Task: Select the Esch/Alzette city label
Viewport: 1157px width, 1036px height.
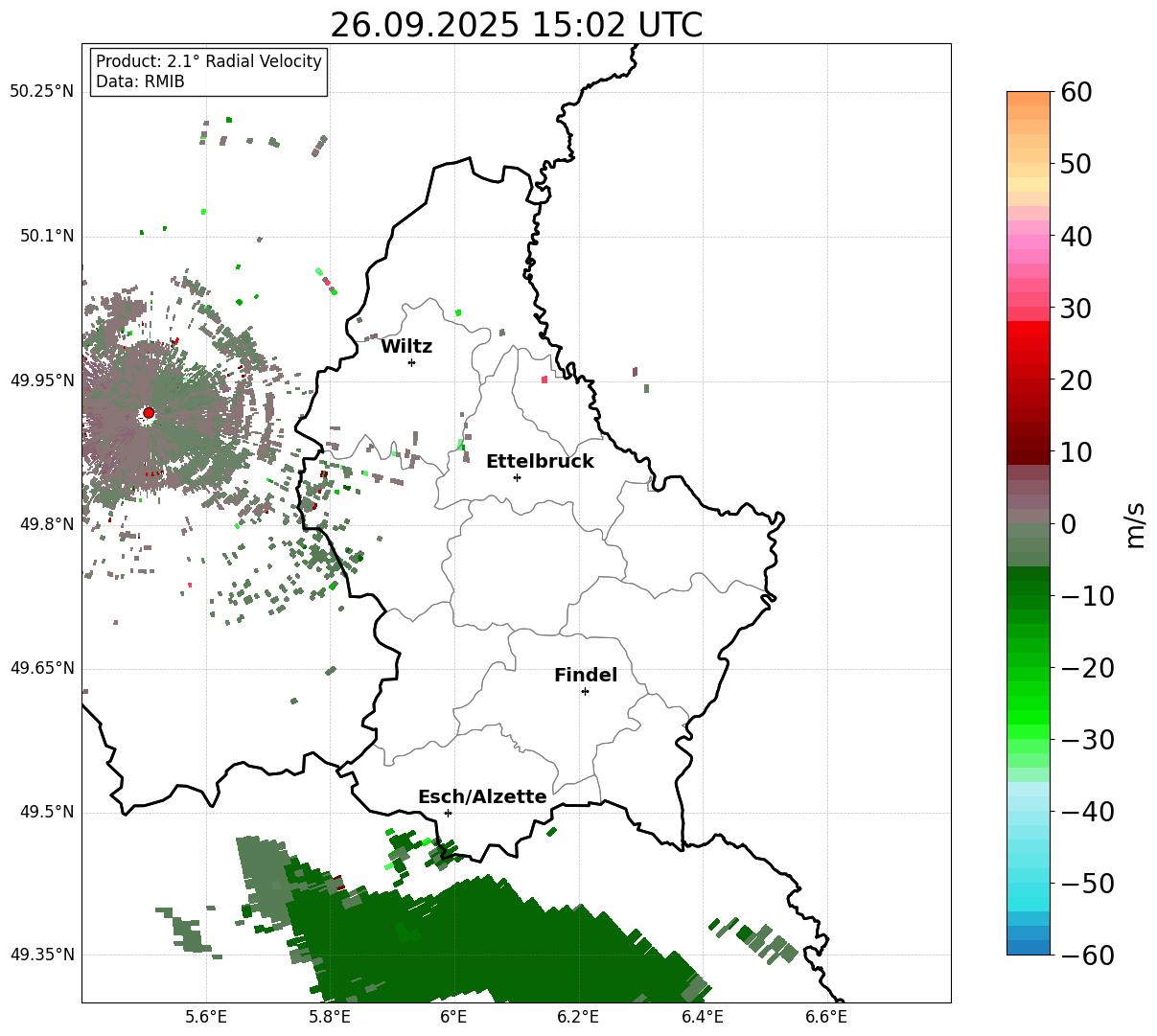Action: pos(482,797)
